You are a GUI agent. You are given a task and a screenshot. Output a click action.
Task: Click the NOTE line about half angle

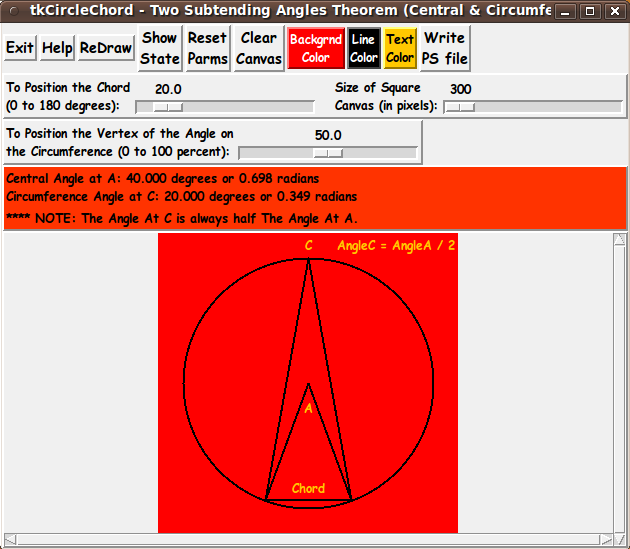(182, 218)
